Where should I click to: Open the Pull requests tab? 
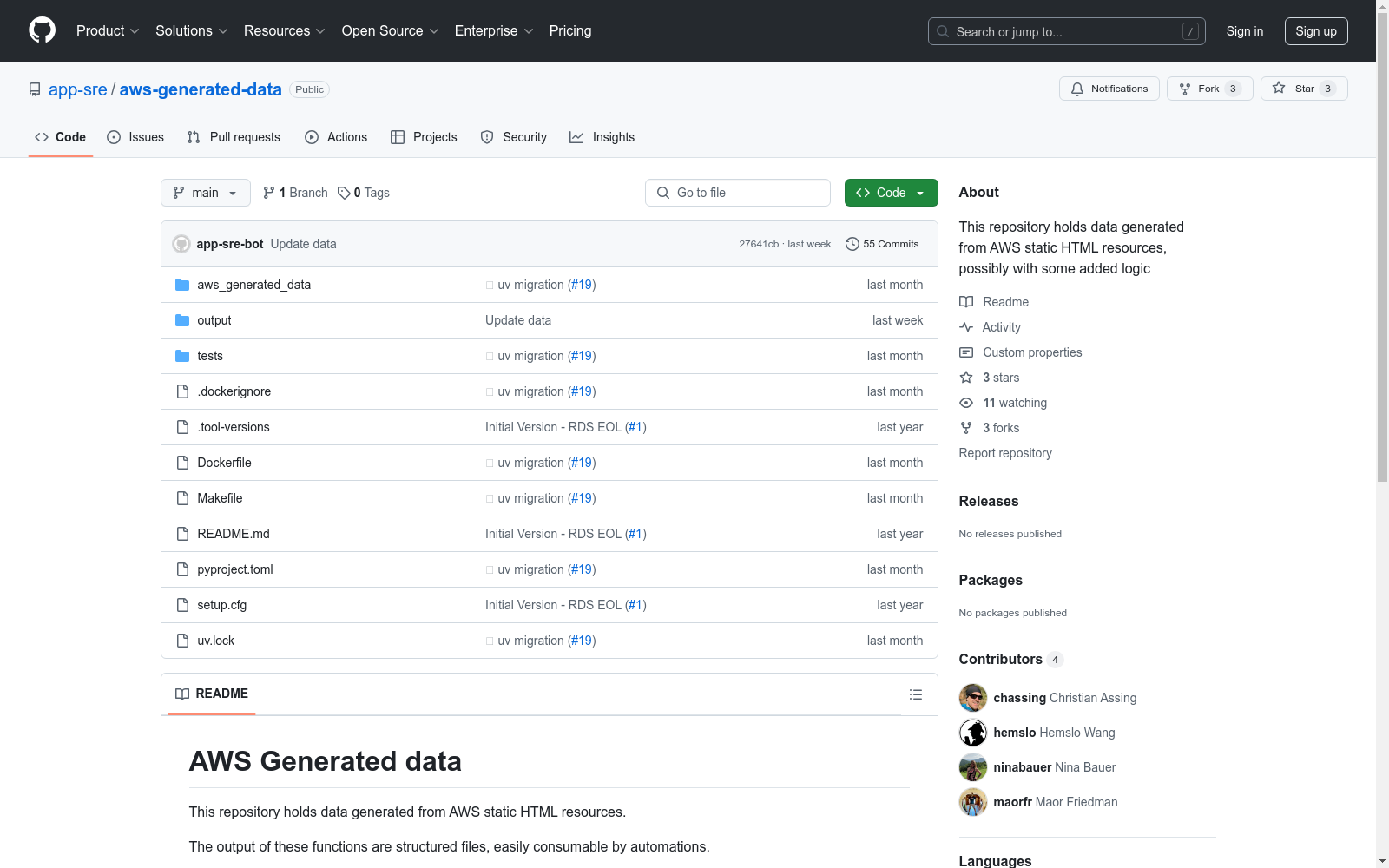(x=234, y=137)
